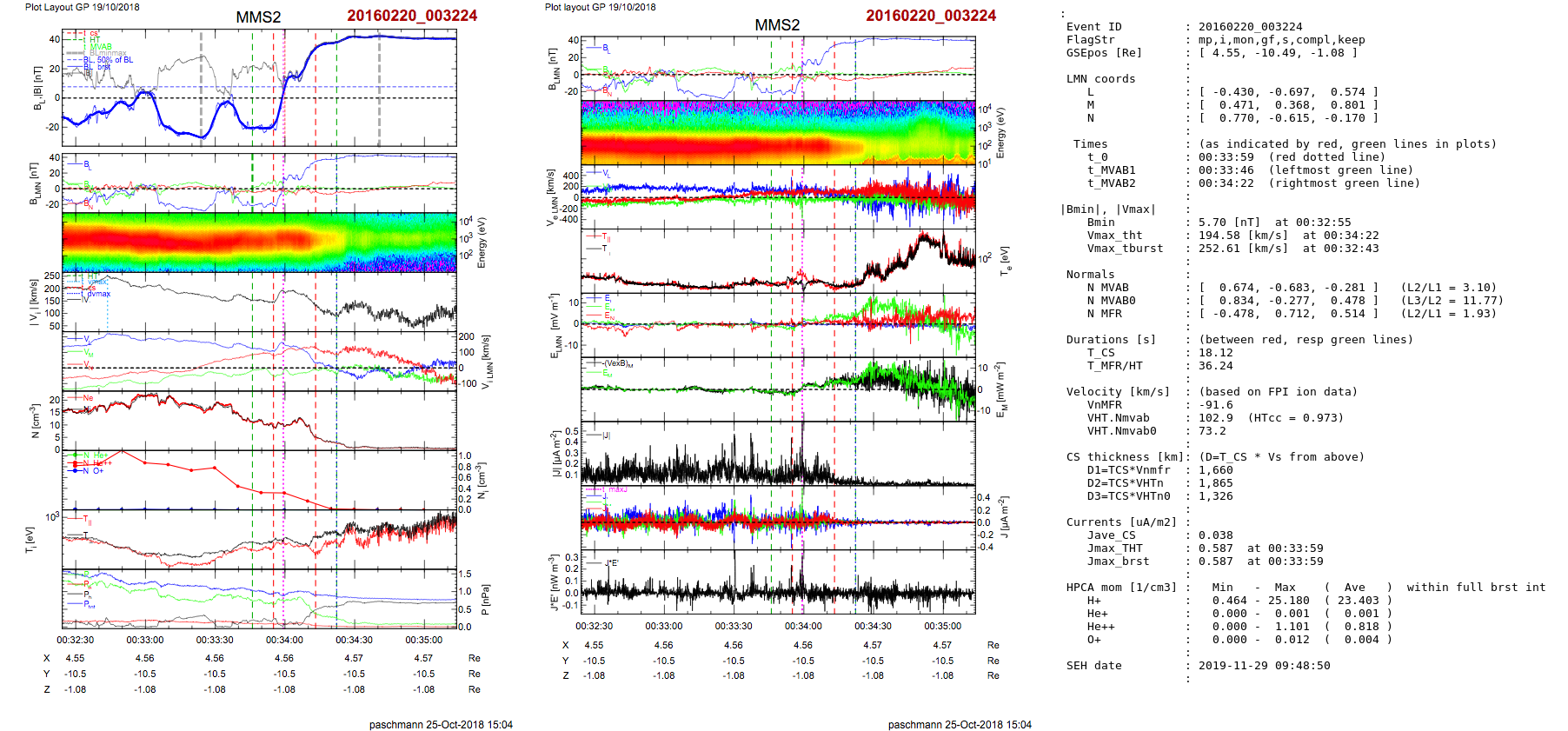
Task: Click the Jmax_brst row label
Action: pos(1118,562)
